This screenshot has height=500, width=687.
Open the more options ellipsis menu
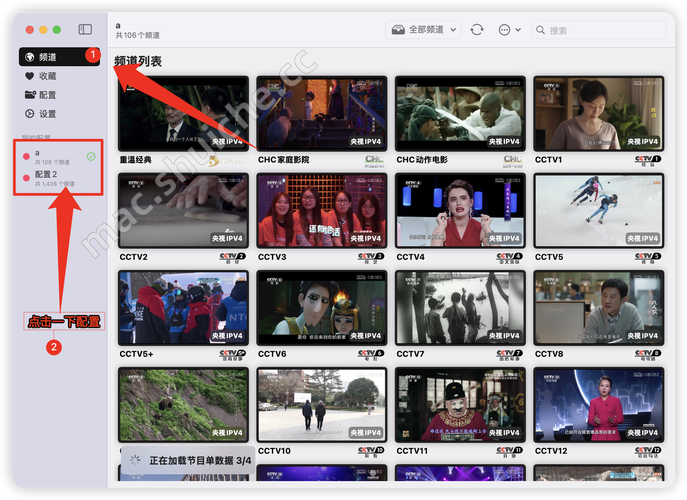pyautogui.click(x=503, y=30)
